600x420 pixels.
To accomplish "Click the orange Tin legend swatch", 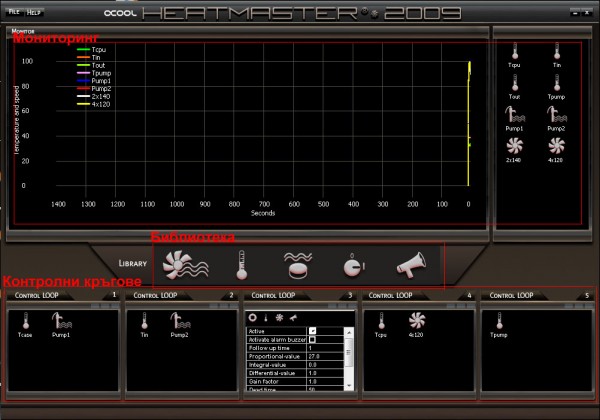I will coord(83,57).
